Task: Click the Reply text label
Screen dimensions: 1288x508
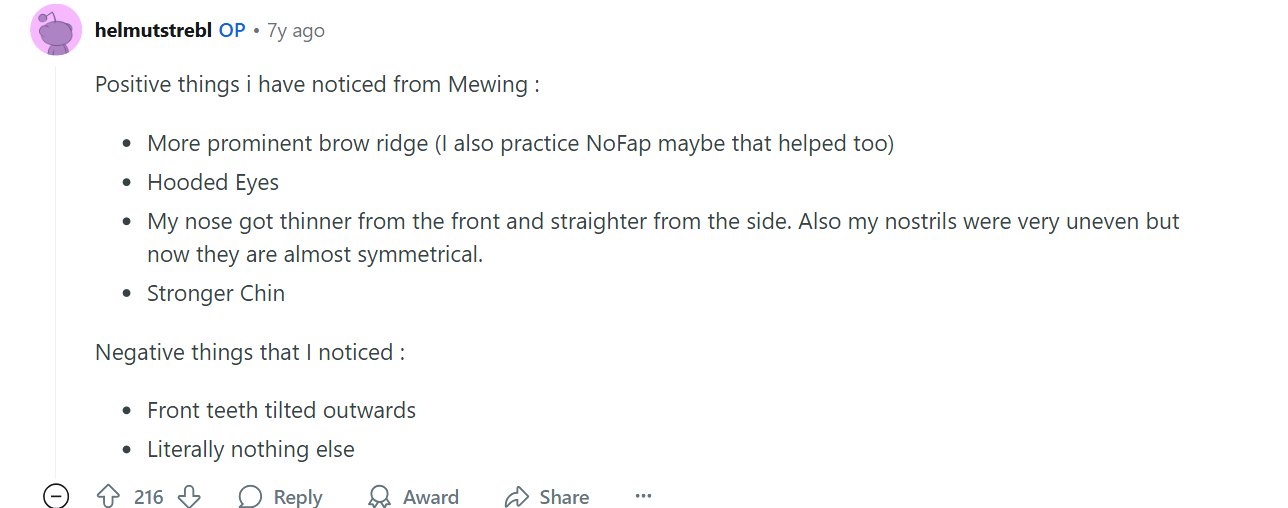Action: (298, 497)
